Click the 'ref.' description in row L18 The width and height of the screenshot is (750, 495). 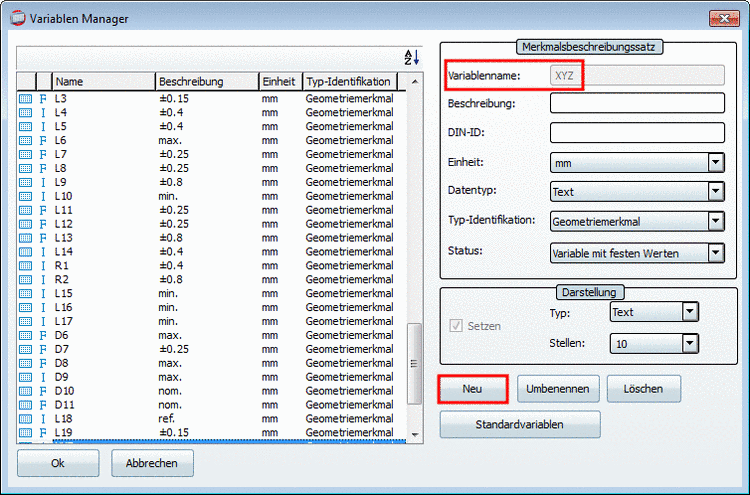click(167, 418)
